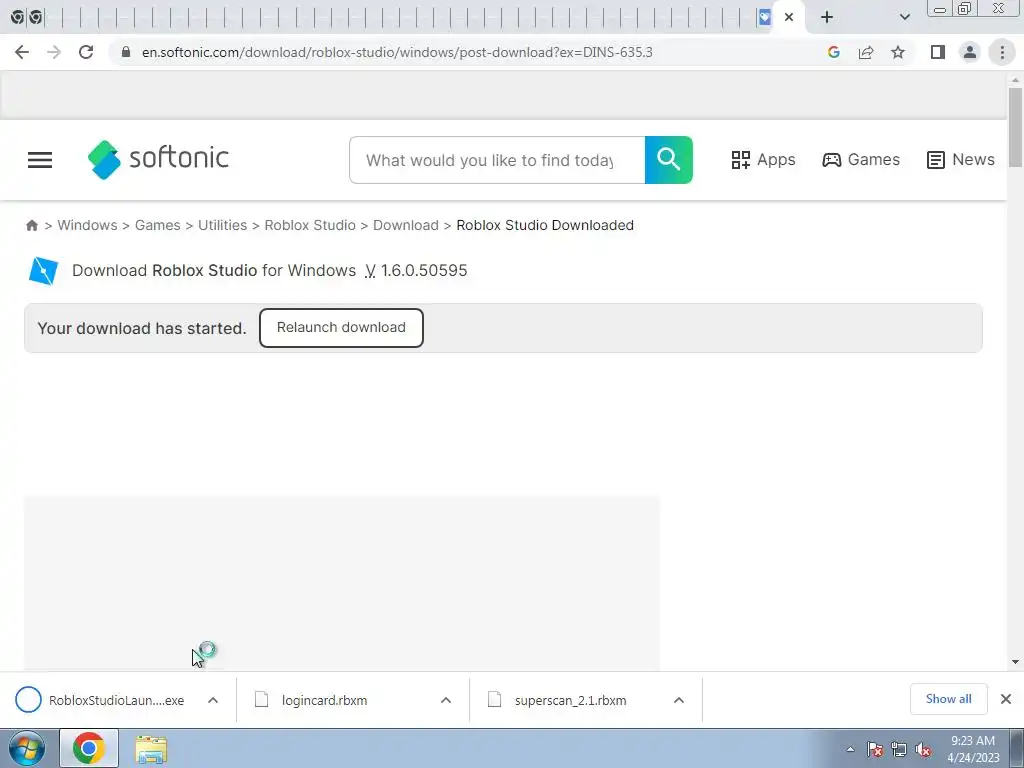
Task: Click the Roblox Studio app icon
Action: (x=43, y=270)
